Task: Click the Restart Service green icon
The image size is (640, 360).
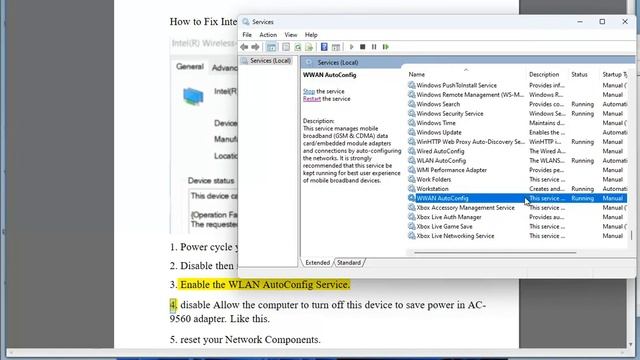Action: click(x=386, y=47)
